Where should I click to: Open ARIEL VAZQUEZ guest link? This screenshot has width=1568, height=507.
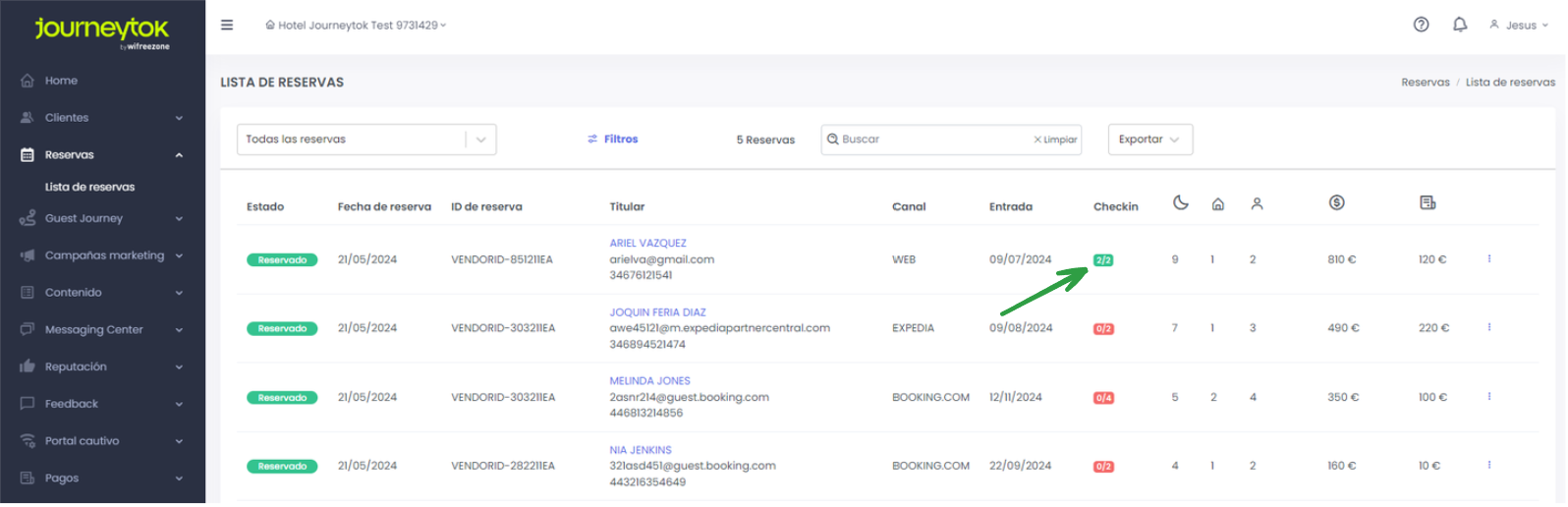click(647, 244)
